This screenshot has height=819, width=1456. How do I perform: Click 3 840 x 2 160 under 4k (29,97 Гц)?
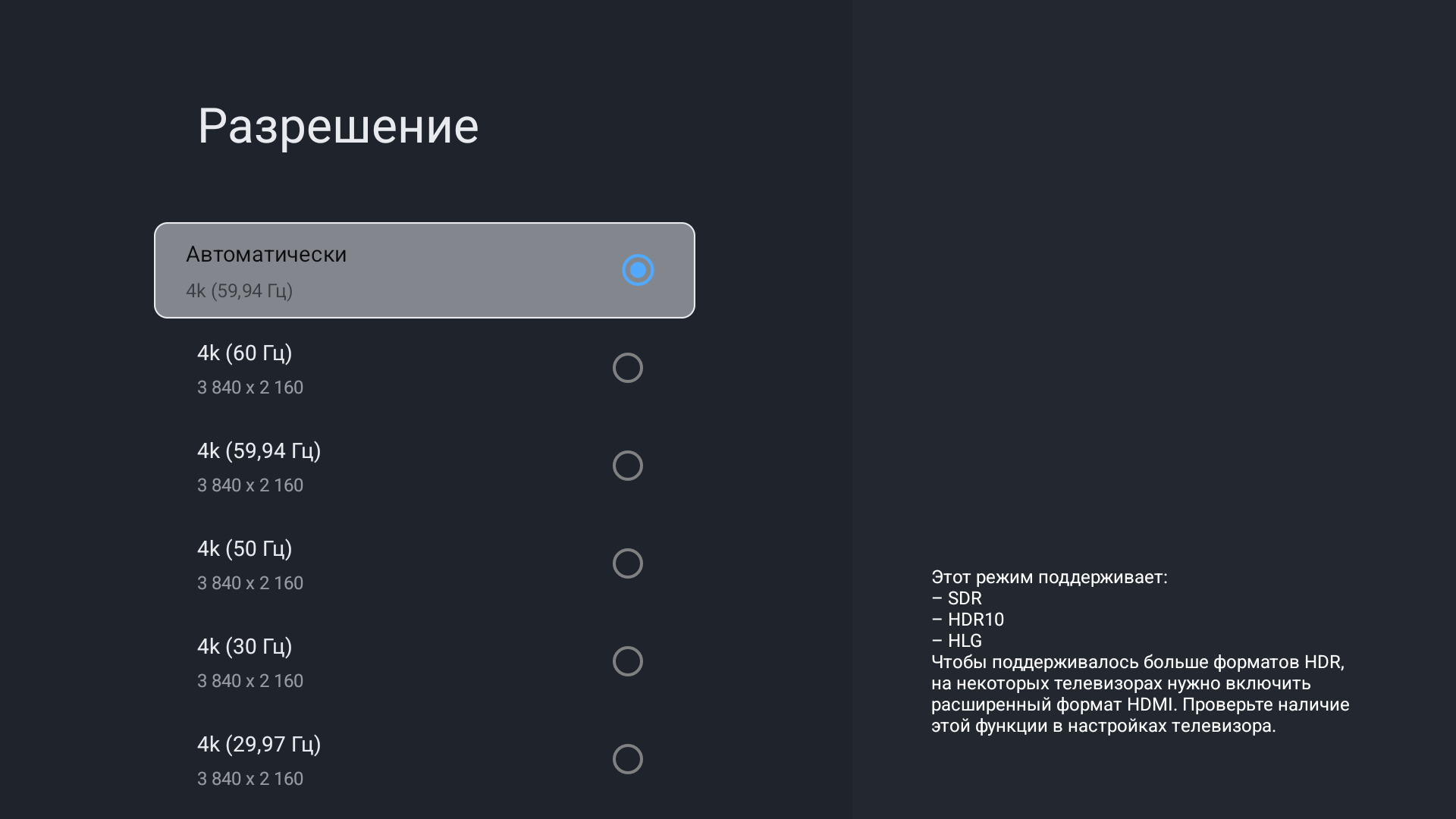pos(250,779)
